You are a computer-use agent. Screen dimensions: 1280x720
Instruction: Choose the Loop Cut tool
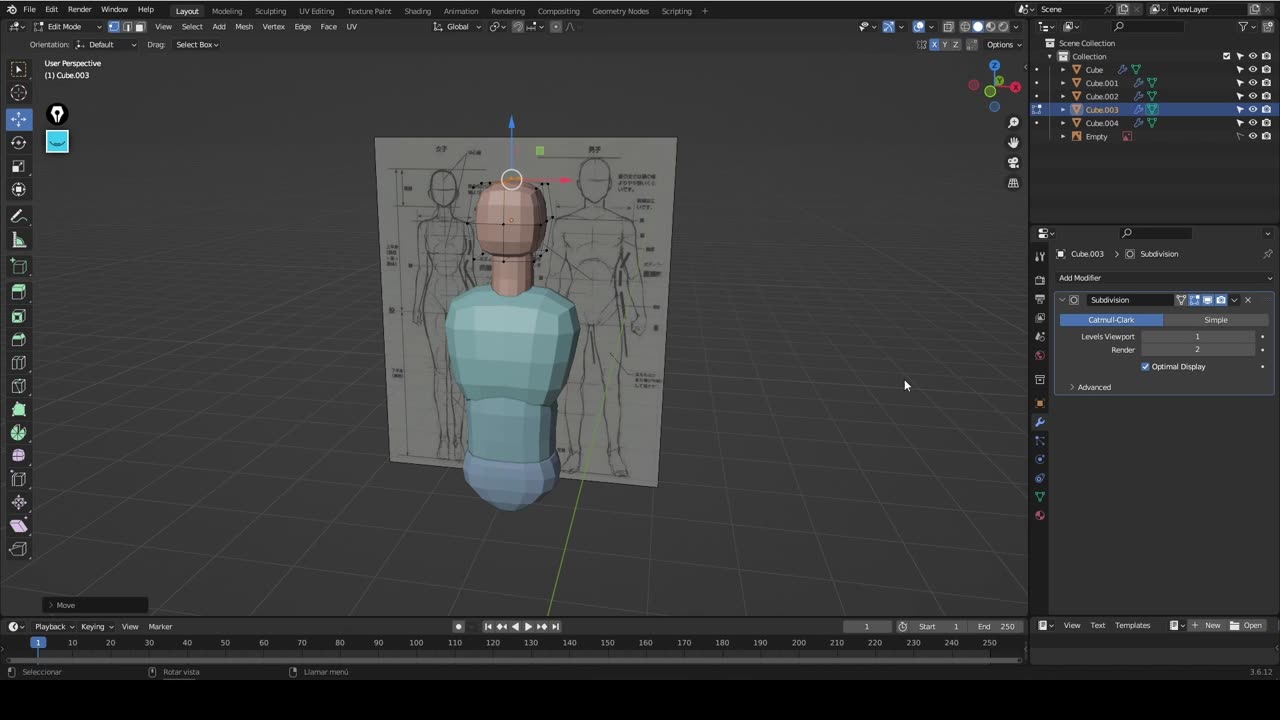click(18, 363)
